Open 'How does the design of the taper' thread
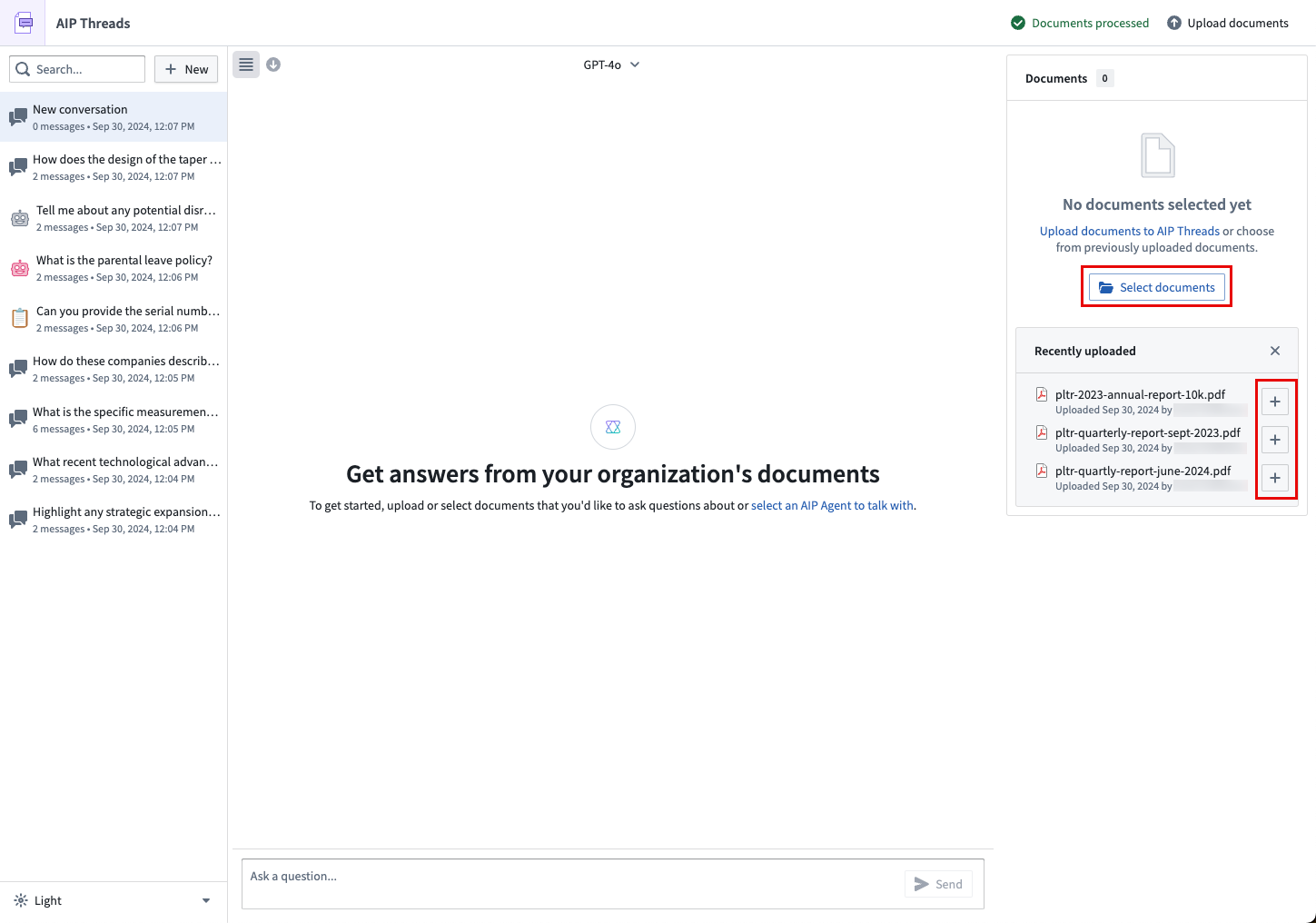This screenshot has width=1316, height=923. (114, 167)
